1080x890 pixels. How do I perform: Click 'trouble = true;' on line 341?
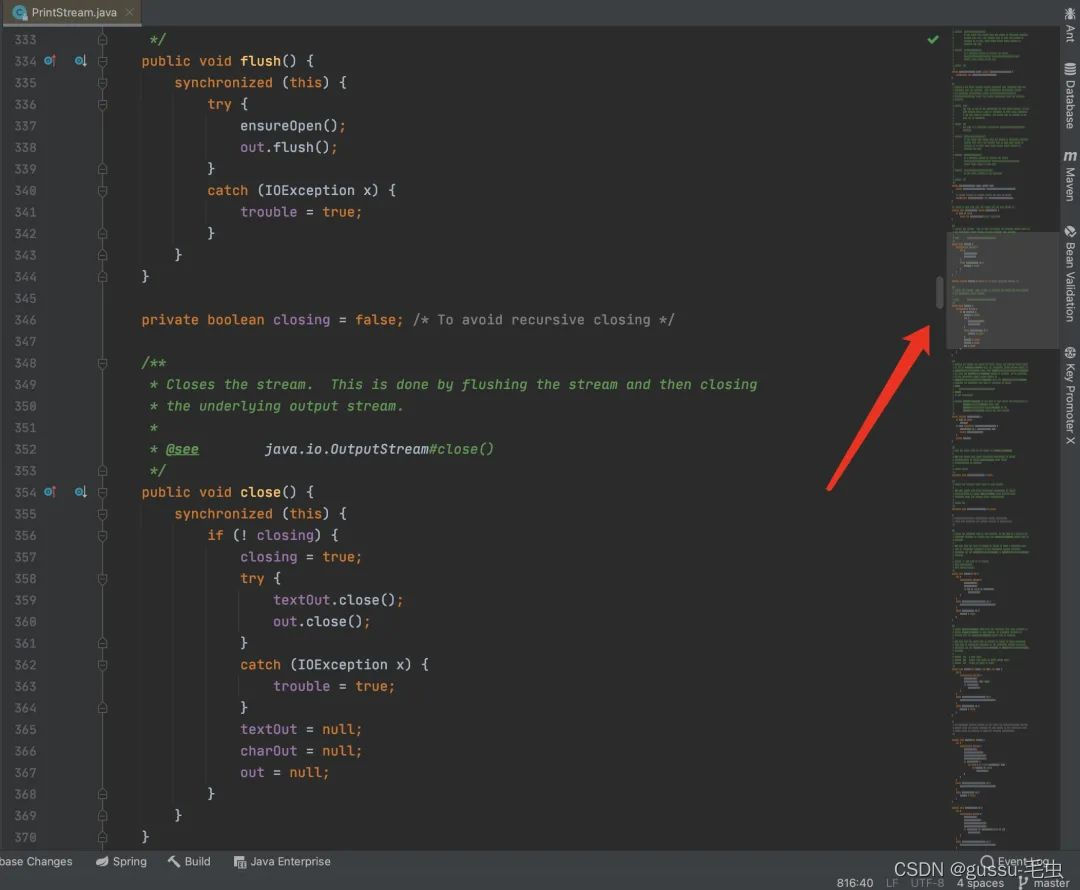[301, 212]
